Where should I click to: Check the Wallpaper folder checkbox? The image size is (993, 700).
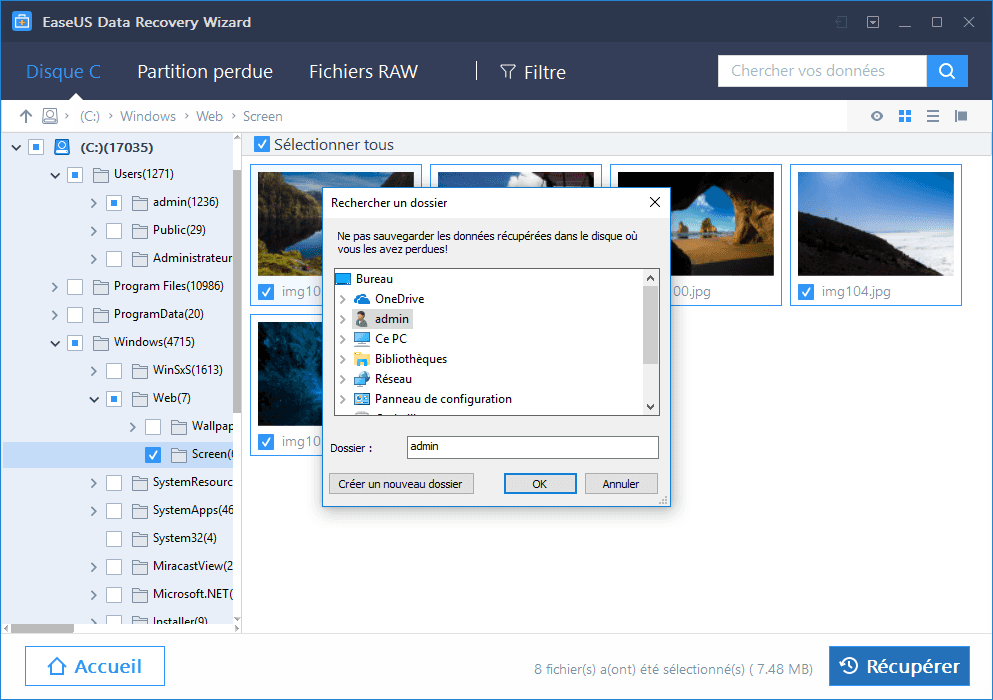153,426
